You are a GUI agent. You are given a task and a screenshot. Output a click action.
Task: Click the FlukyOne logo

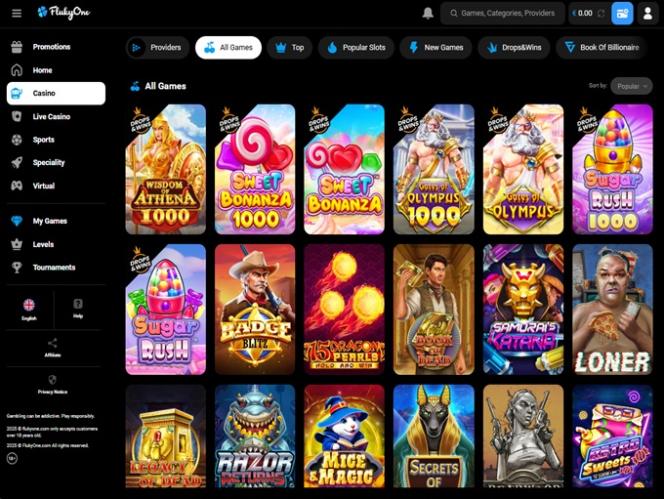(64, 13)
